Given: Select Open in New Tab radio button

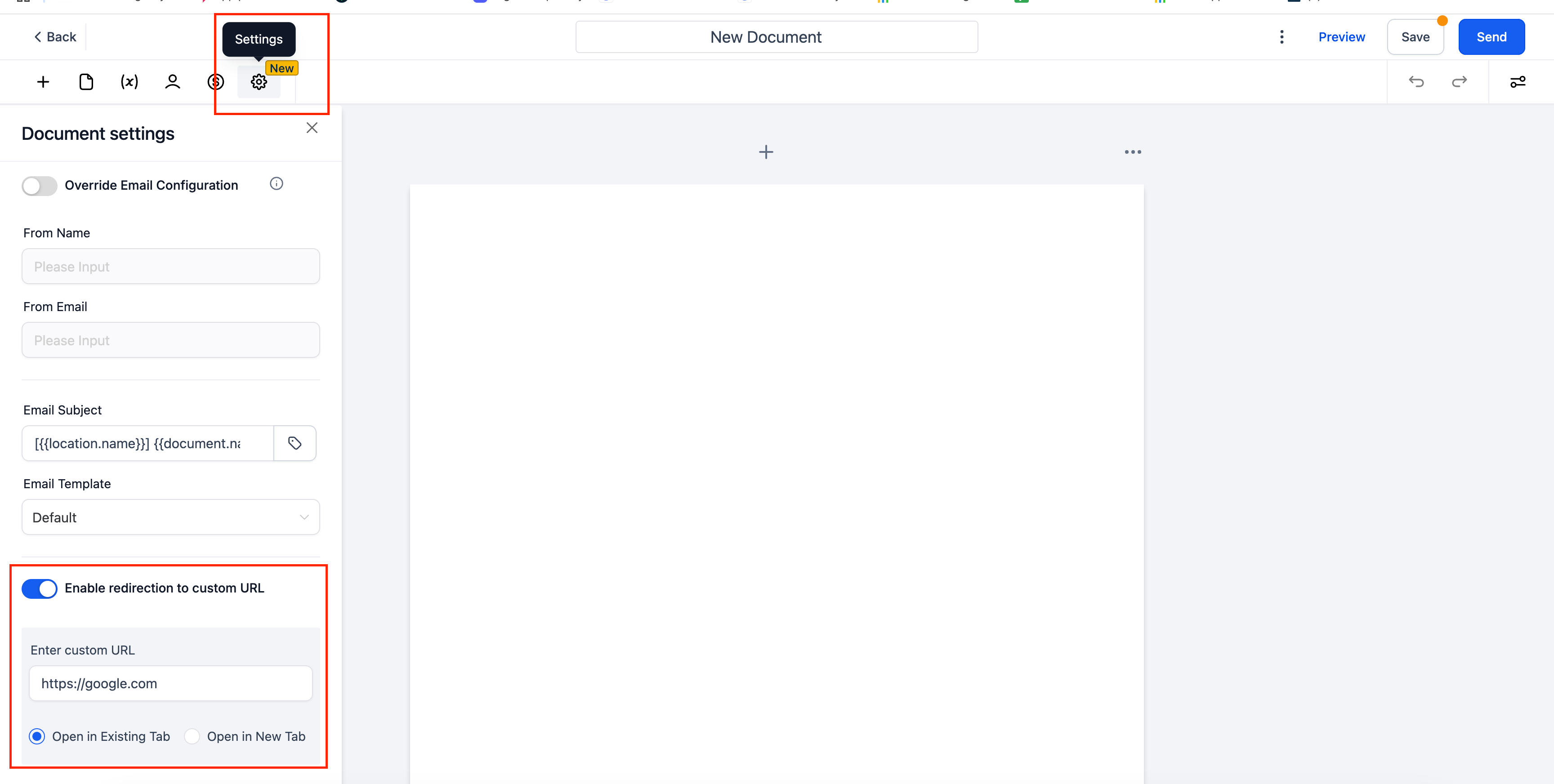Looking at the screenshot, I should (191, 736).
